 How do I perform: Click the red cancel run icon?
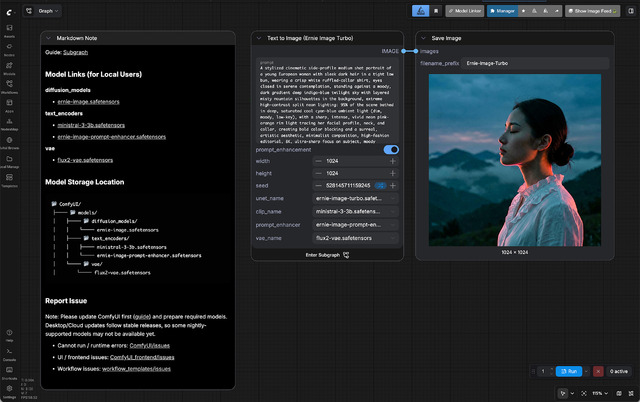point(599,371)
